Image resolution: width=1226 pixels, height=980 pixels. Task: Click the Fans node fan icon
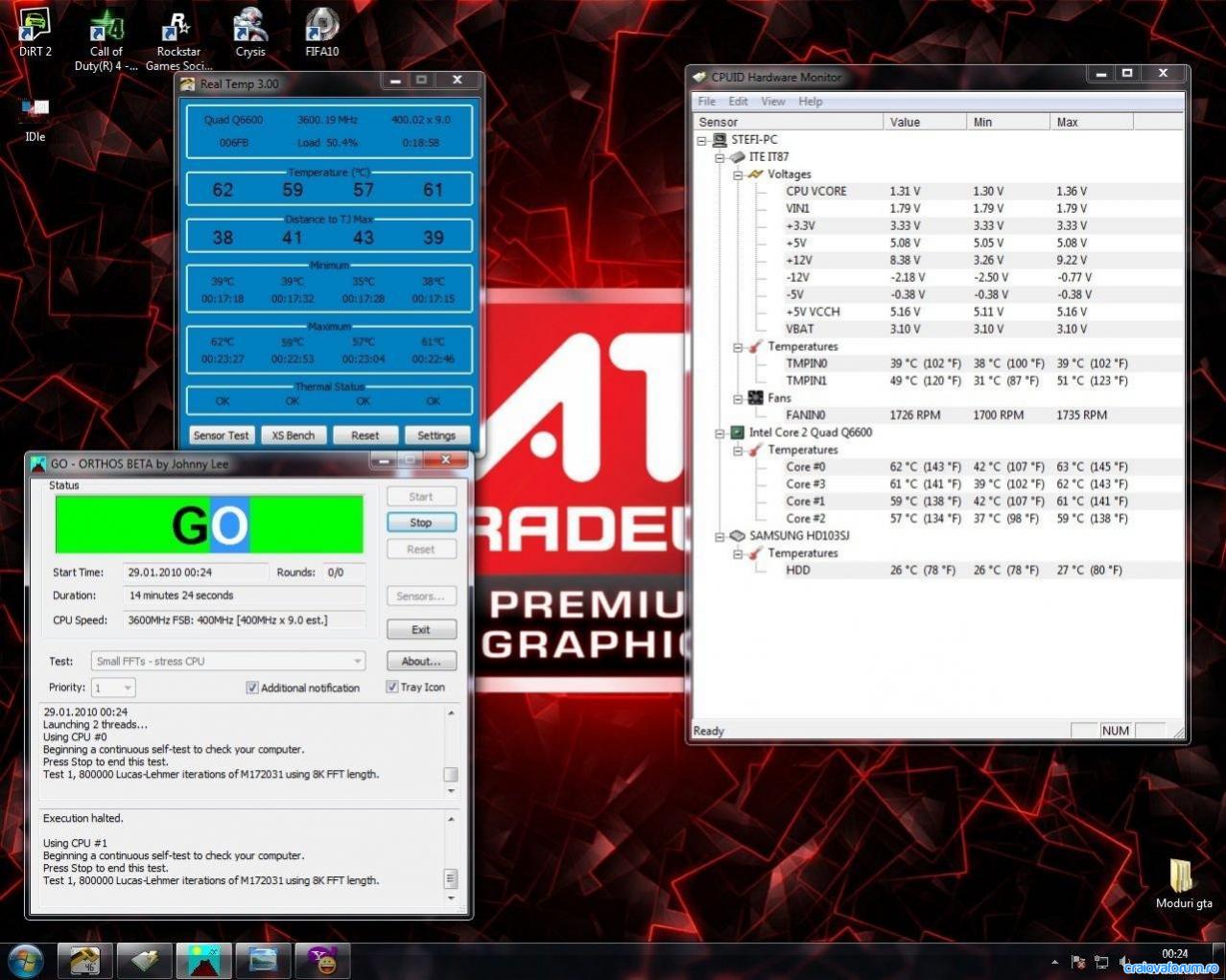pos(755,398)
